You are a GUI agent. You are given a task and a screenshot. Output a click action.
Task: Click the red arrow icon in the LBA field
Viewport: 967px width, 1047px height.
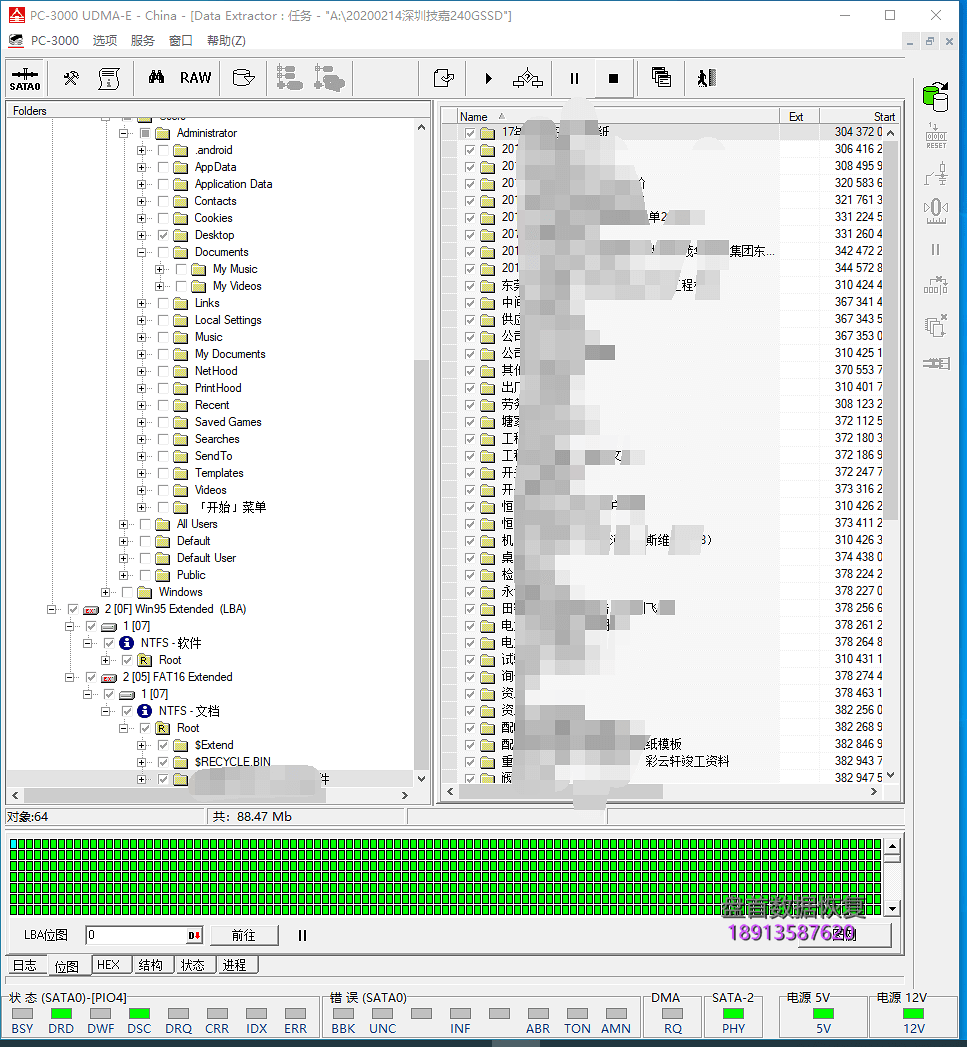[194, 935]
